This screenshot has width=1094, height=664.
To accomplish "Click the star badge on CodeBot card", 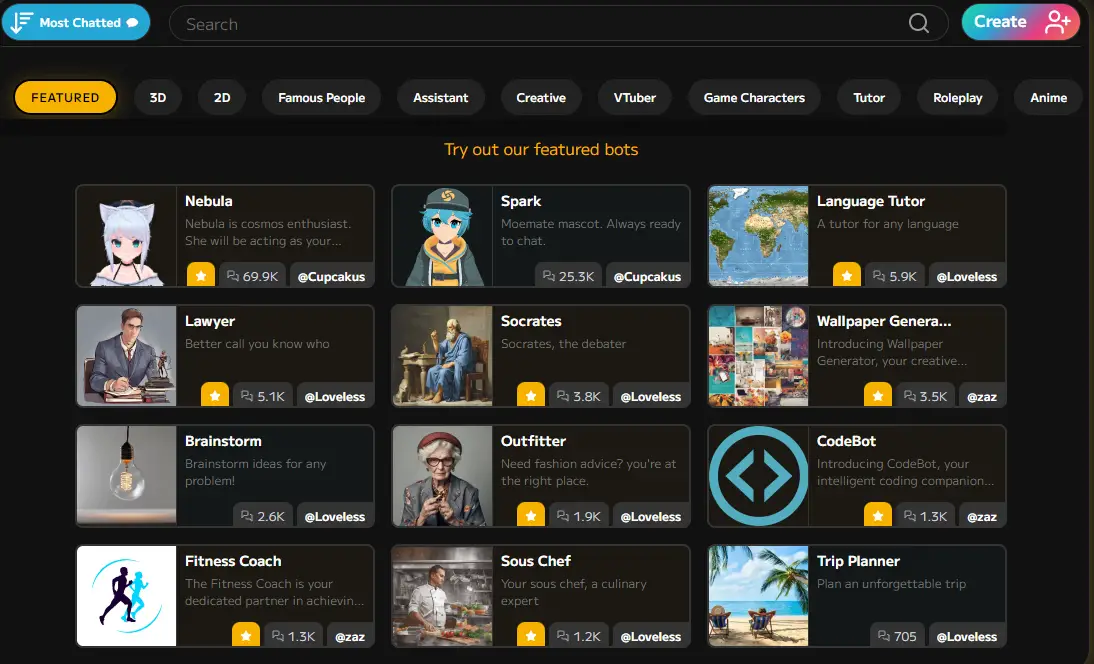I will coord(877,516).
